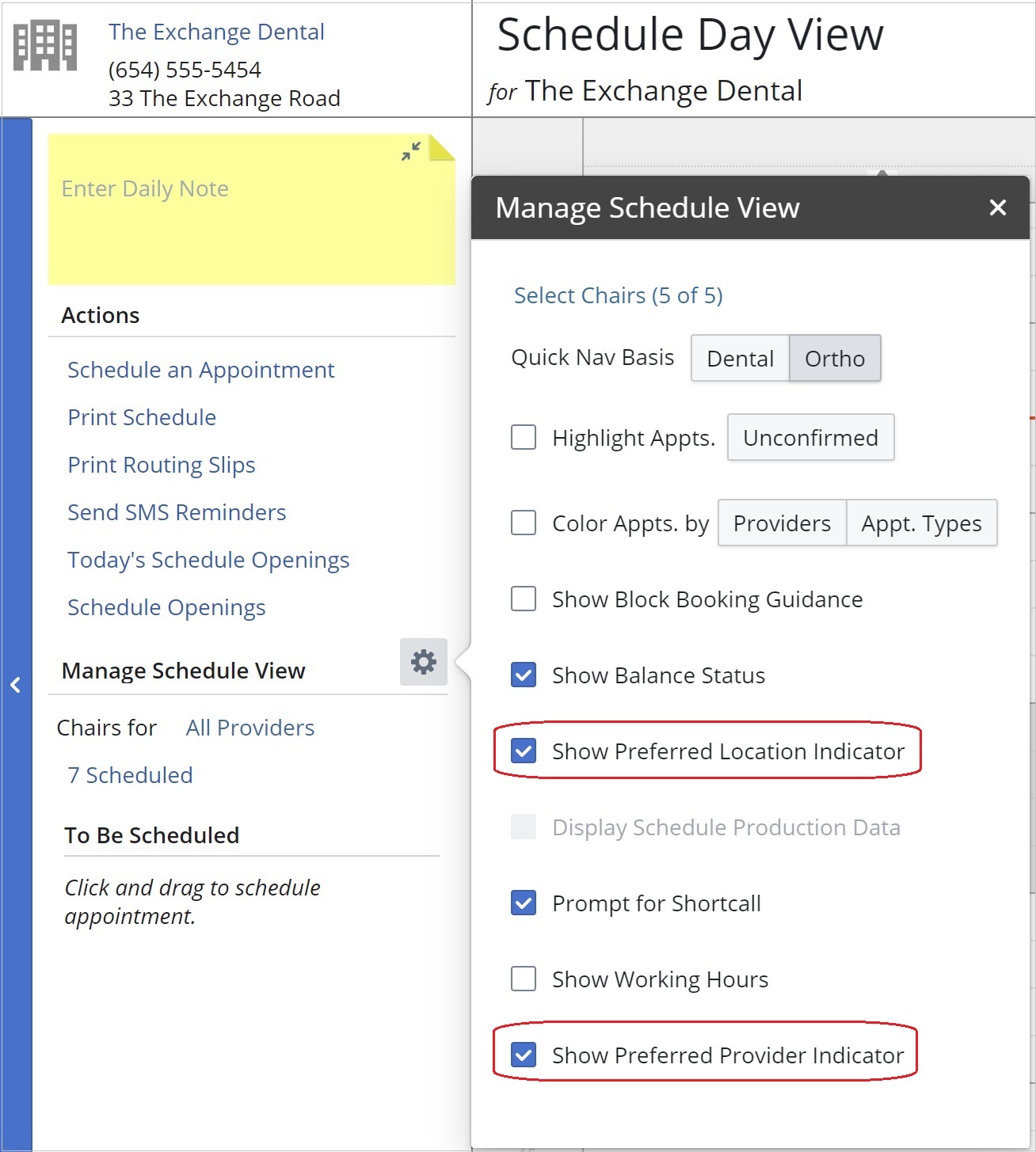Viewport: 1036px width, 1152px height.
Task: Open Send SMS Reminders action
Action: (177, 512)
